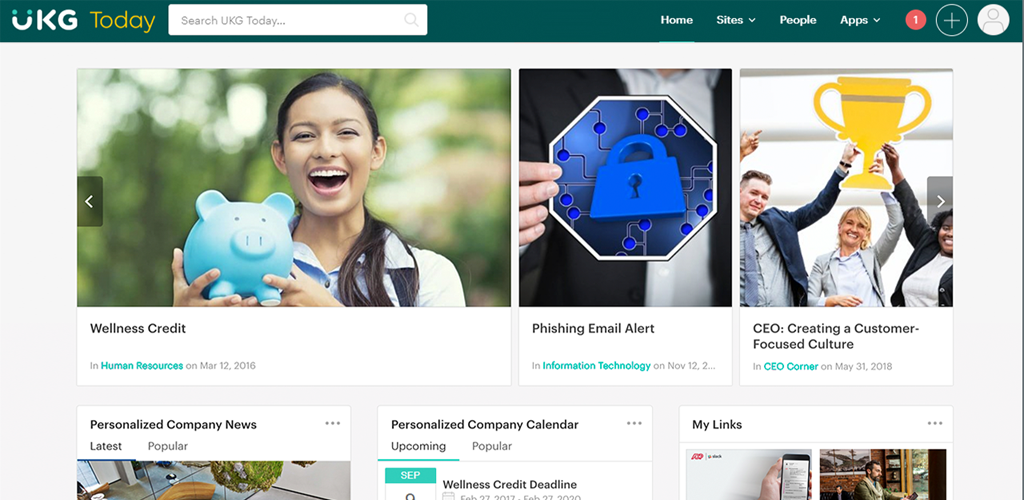
Task: Expand the Apps dropdown
Action: tap(860, 20)
